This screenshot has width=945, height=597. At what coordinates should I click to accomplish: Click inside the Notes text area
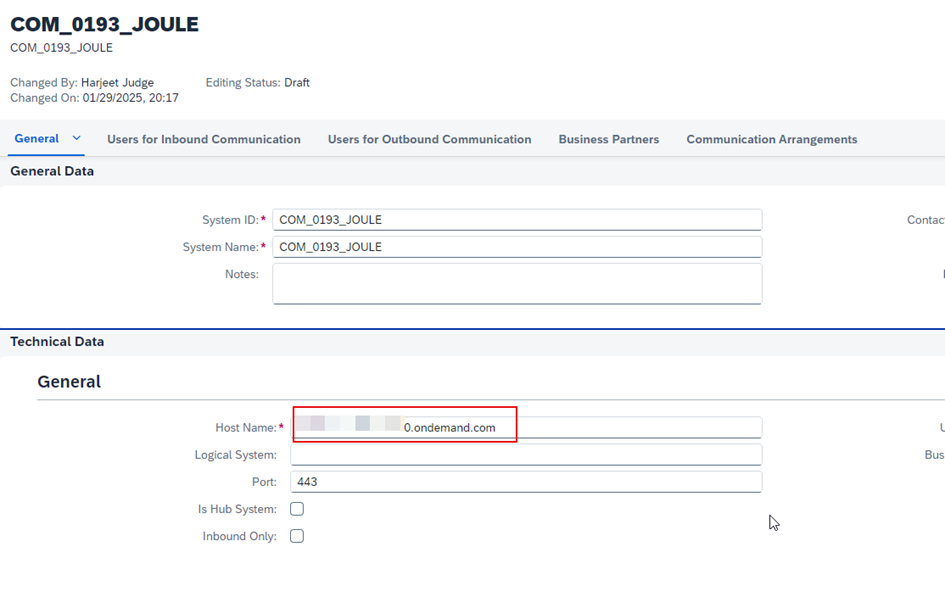tap(516, 283)
